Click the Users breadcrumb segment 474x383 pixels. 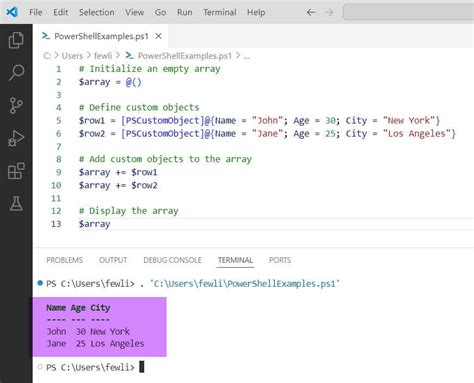point(72,56)
